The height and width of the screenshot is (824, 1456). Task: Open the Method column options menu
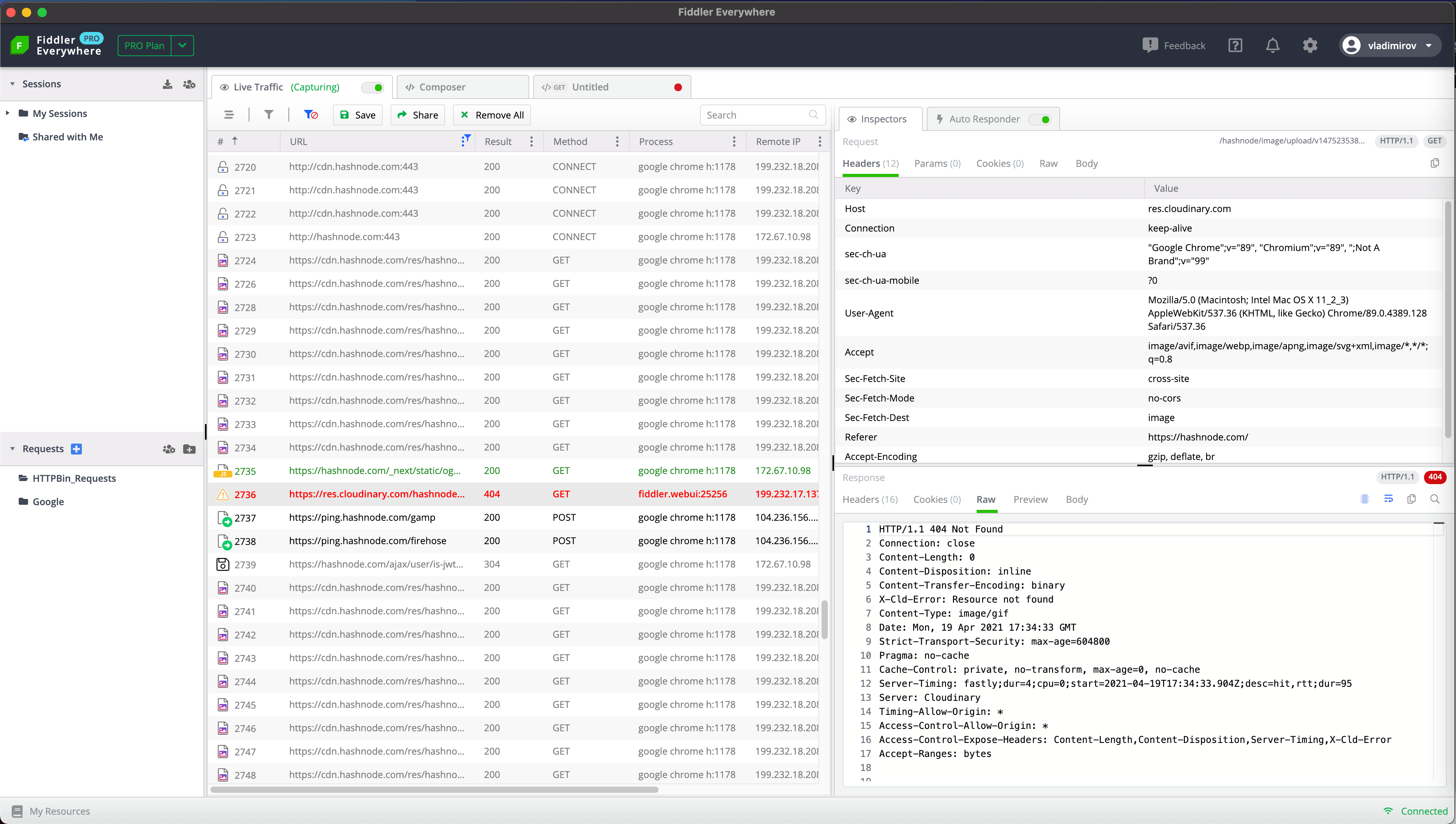pyautogui.click(x=617, y=141)
